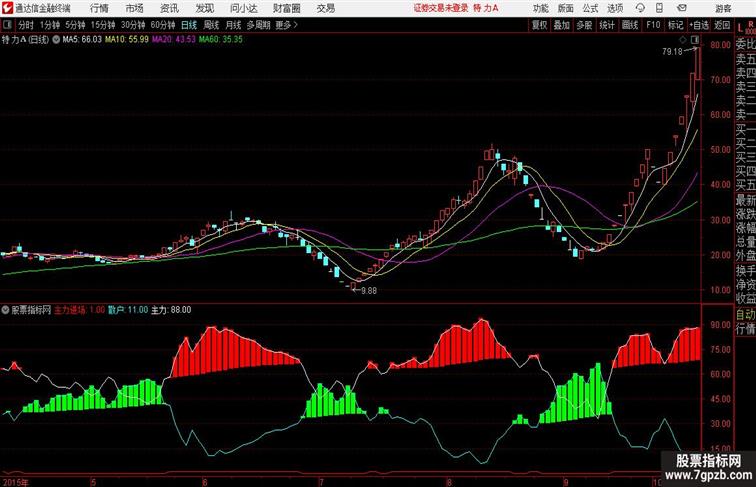Screen dimensions: 756x487
Task: Switch to the 30分钟 period tab
Action: click(133, 25)
